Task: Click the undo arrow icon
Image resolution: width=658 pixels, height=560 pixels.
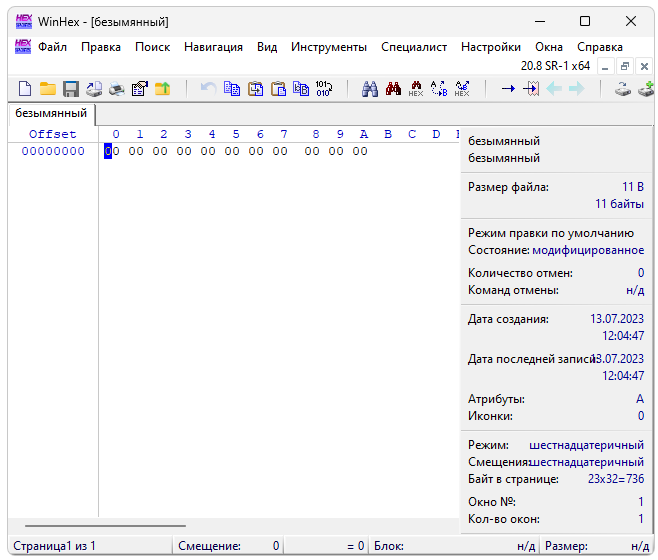Action: point(208,89)
